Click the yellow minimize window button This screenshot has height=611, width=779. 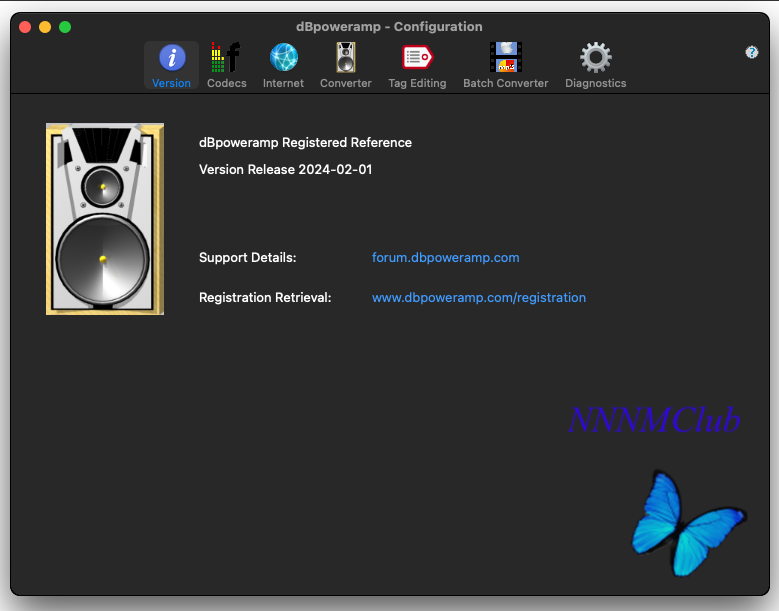(x=45, y=27)
